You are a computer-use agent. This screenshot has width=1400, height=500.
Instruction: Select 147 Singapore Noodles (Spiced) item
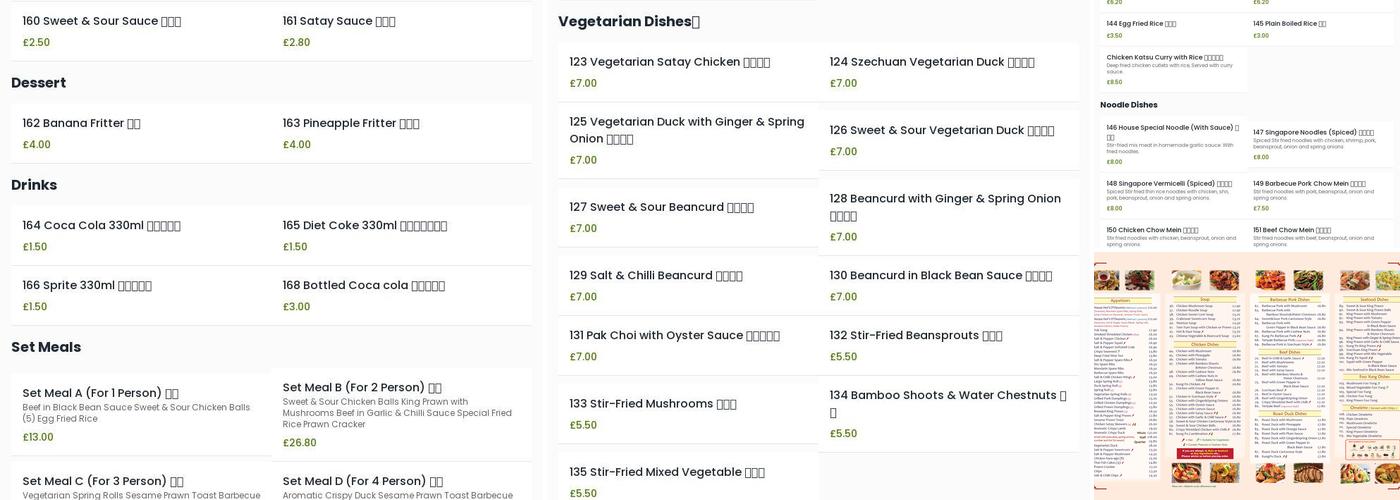click(x=1312, y=132)
